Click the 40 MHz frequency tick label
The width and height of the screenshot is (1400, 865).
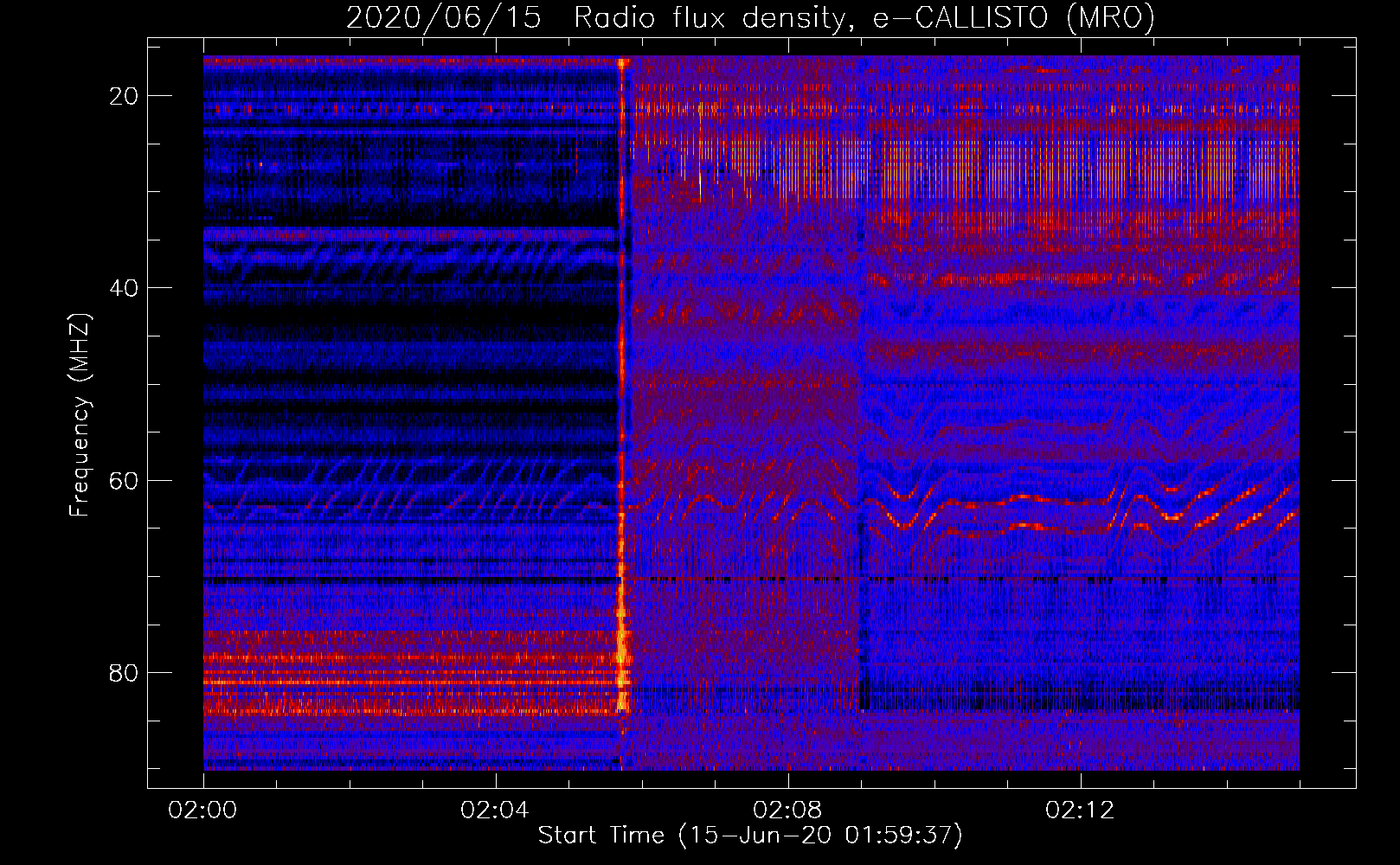124,288
